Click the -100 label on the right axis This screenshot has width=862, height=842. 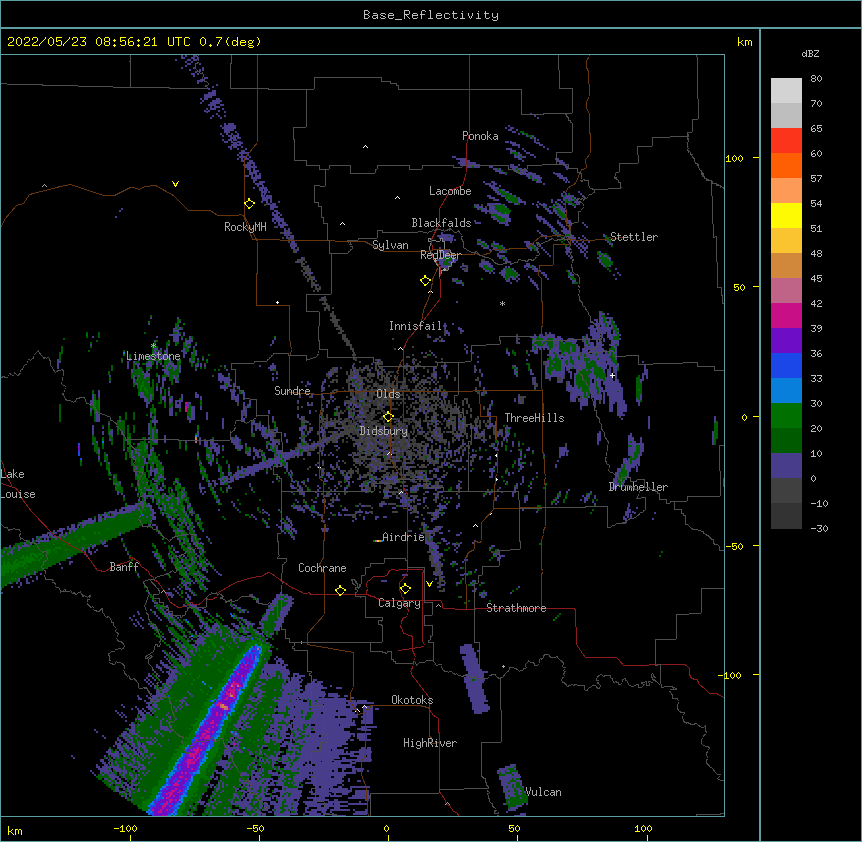[x=730, y=675]
